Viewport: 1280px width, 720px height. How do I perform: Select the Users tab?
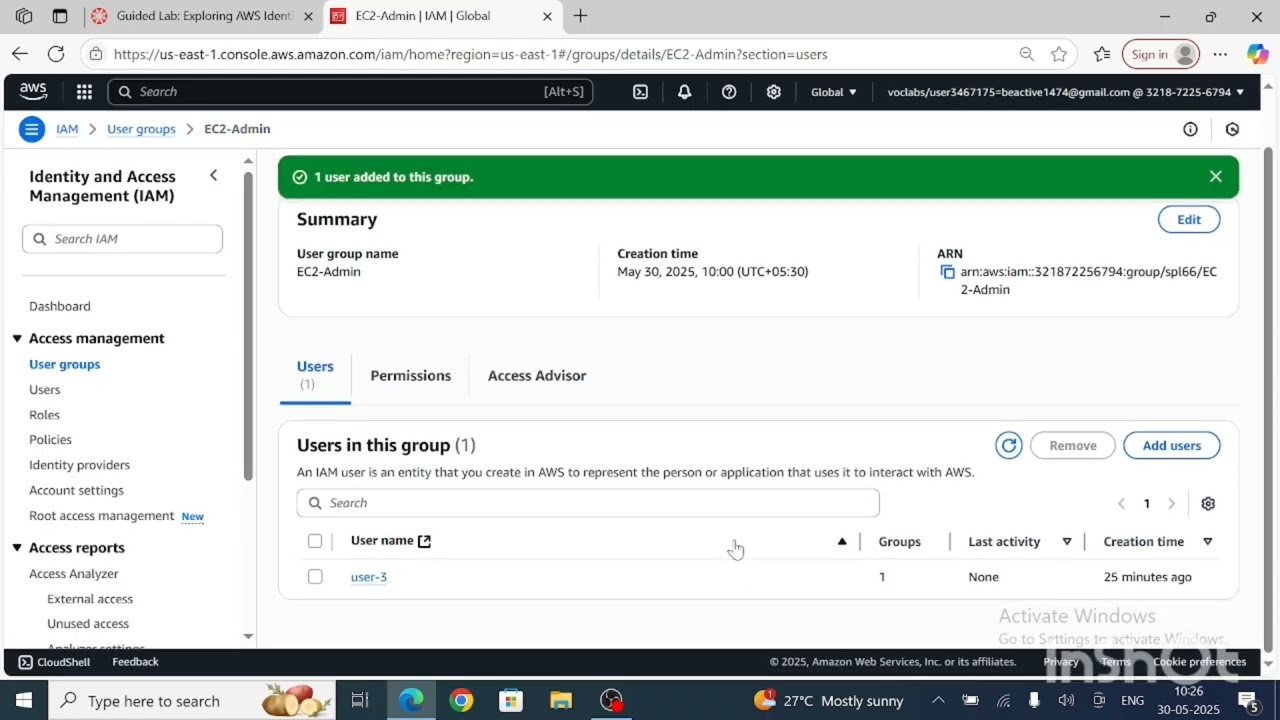315,374
